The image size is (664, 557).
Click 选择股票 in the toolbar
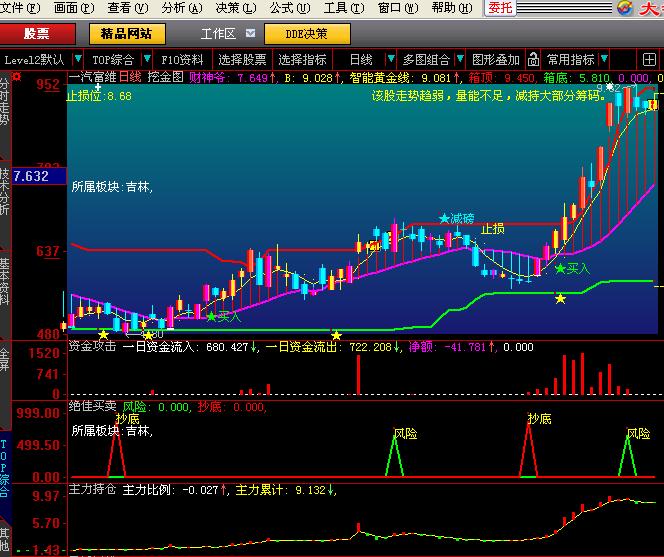(x=242, y=60)
